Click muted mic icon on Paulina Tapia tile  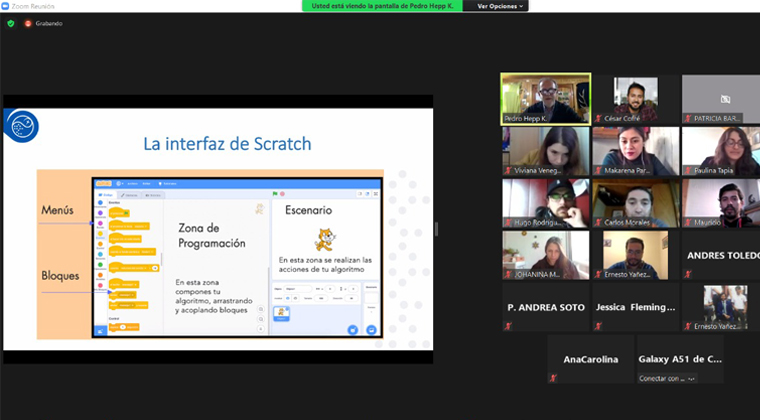point(688,170)
